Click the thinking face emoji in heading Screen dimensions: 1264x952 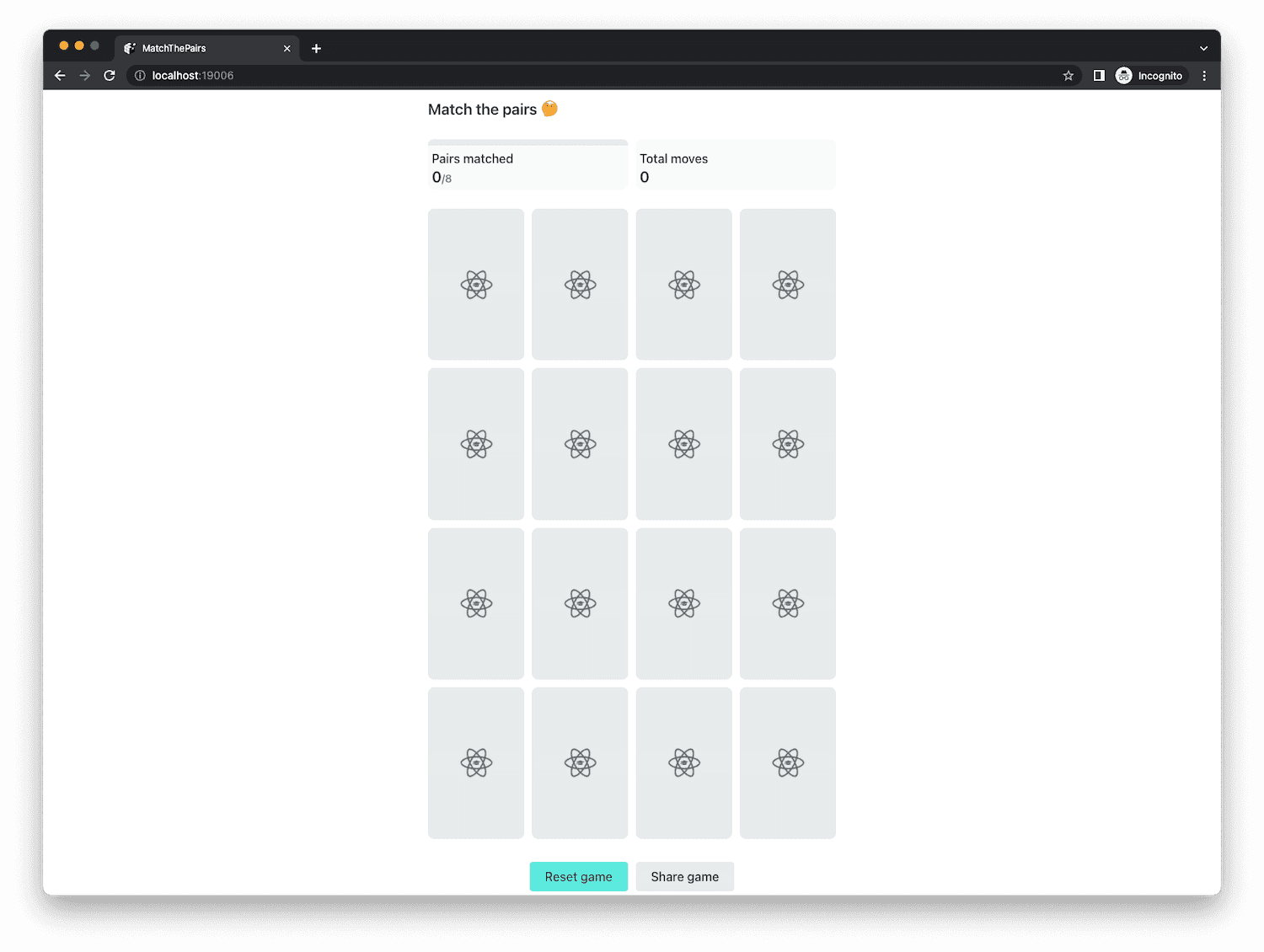click(550, 109)
